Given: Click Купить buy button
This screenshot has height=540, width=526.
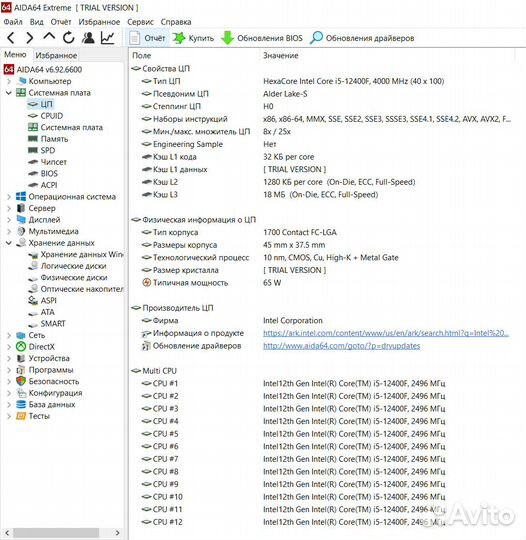Looking at the screenshot, I should click(193, 38).
